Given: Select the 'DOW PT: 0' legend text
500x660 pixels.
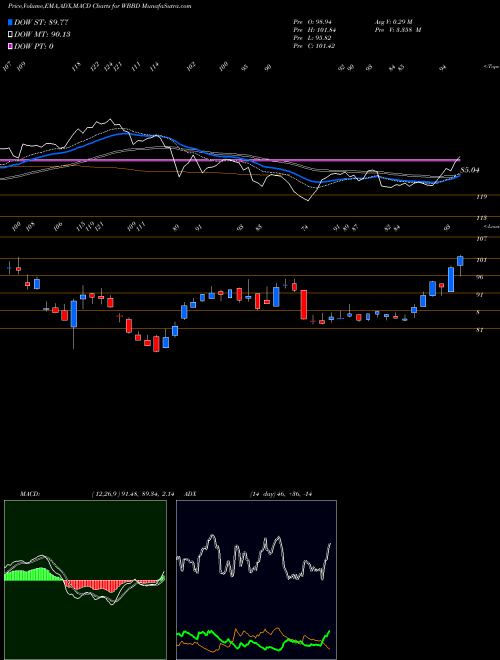Looking at the screenshot, I should [34, 46].
